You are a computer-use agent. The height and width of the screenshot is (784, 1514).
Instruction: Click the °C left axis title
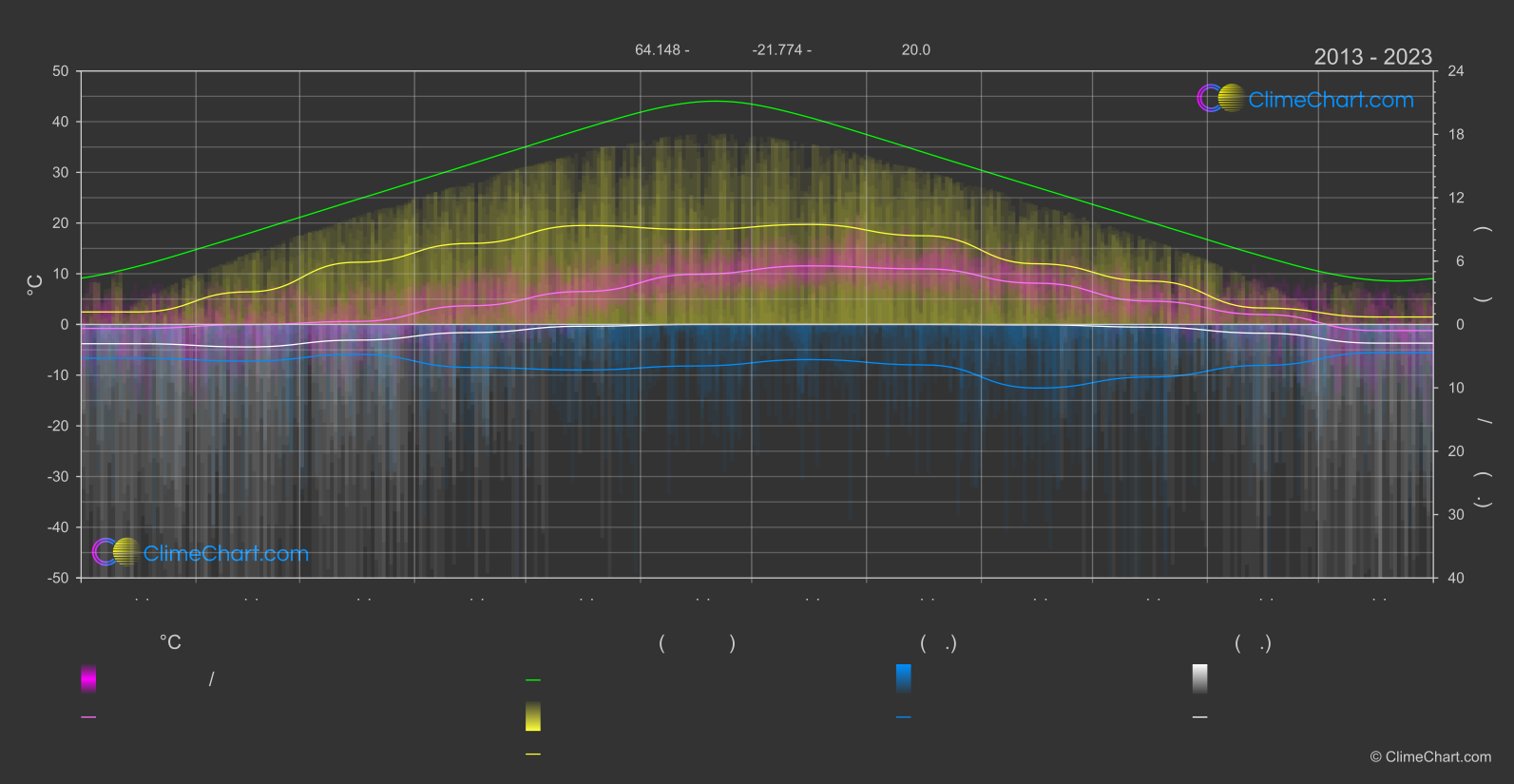coord(35,285)
